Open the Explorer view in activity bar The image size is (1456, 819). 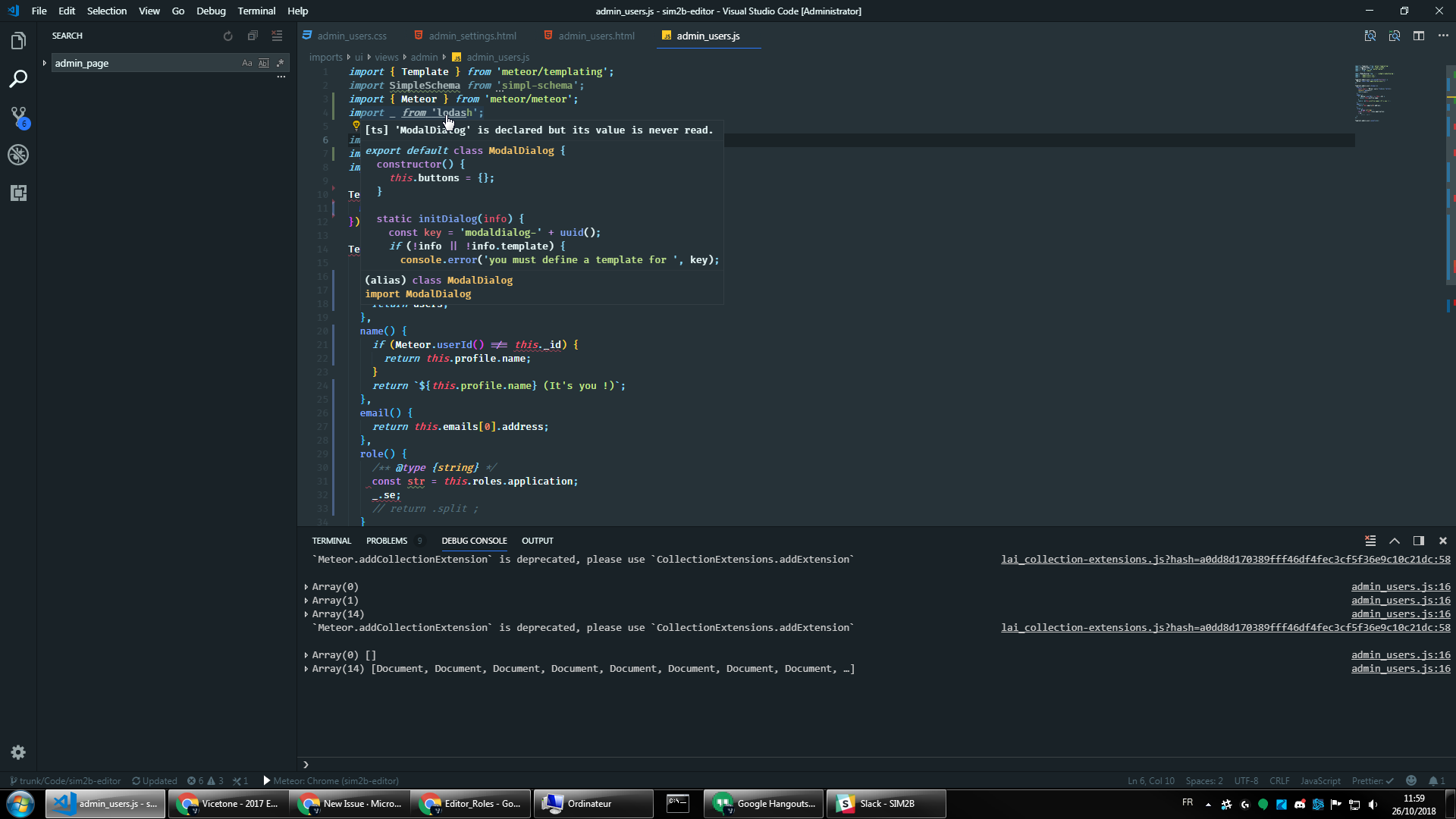pyautogui.click(x=18, y=41)
